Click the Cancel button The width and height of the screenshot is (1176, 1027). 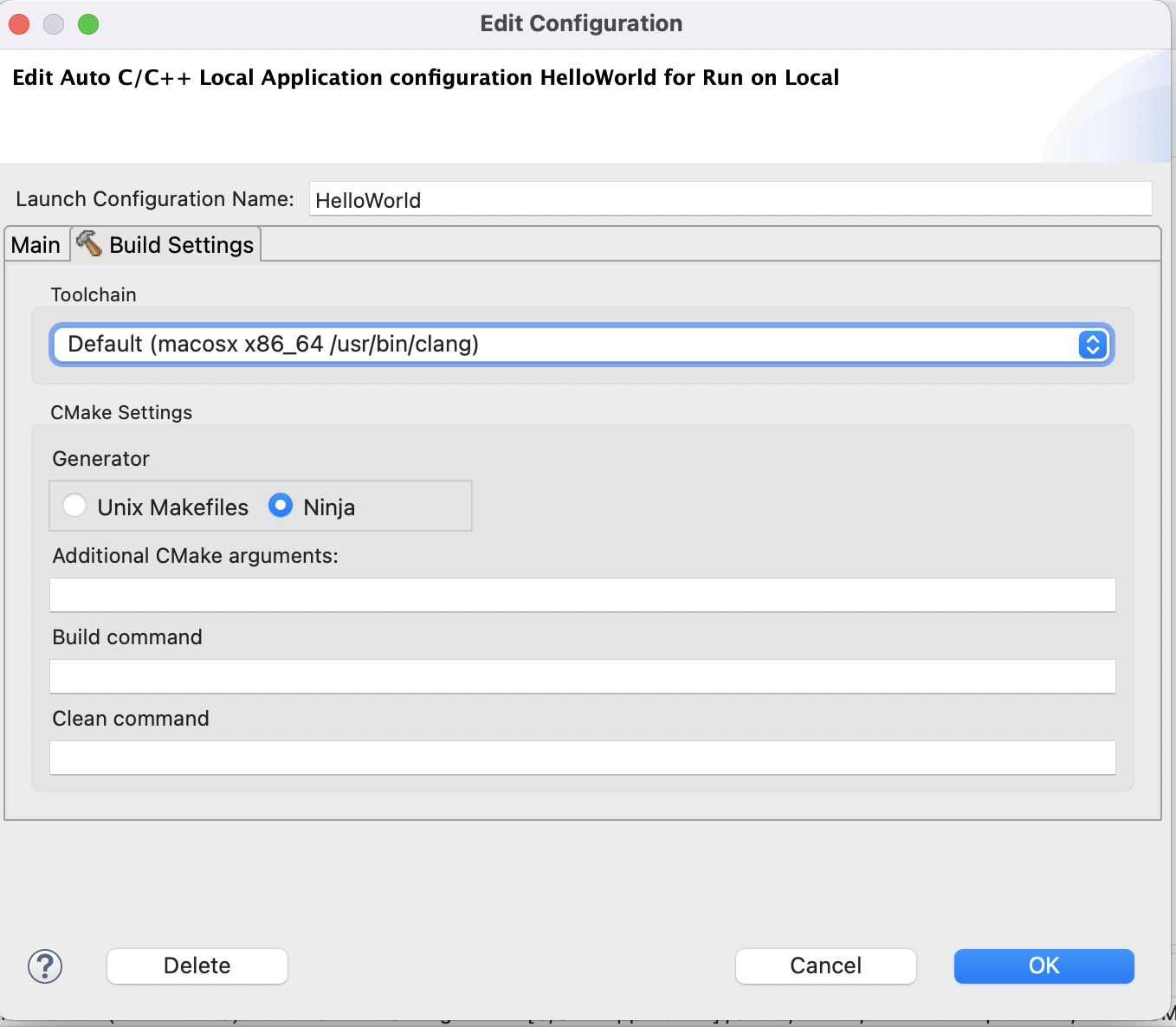pos(825,966)
